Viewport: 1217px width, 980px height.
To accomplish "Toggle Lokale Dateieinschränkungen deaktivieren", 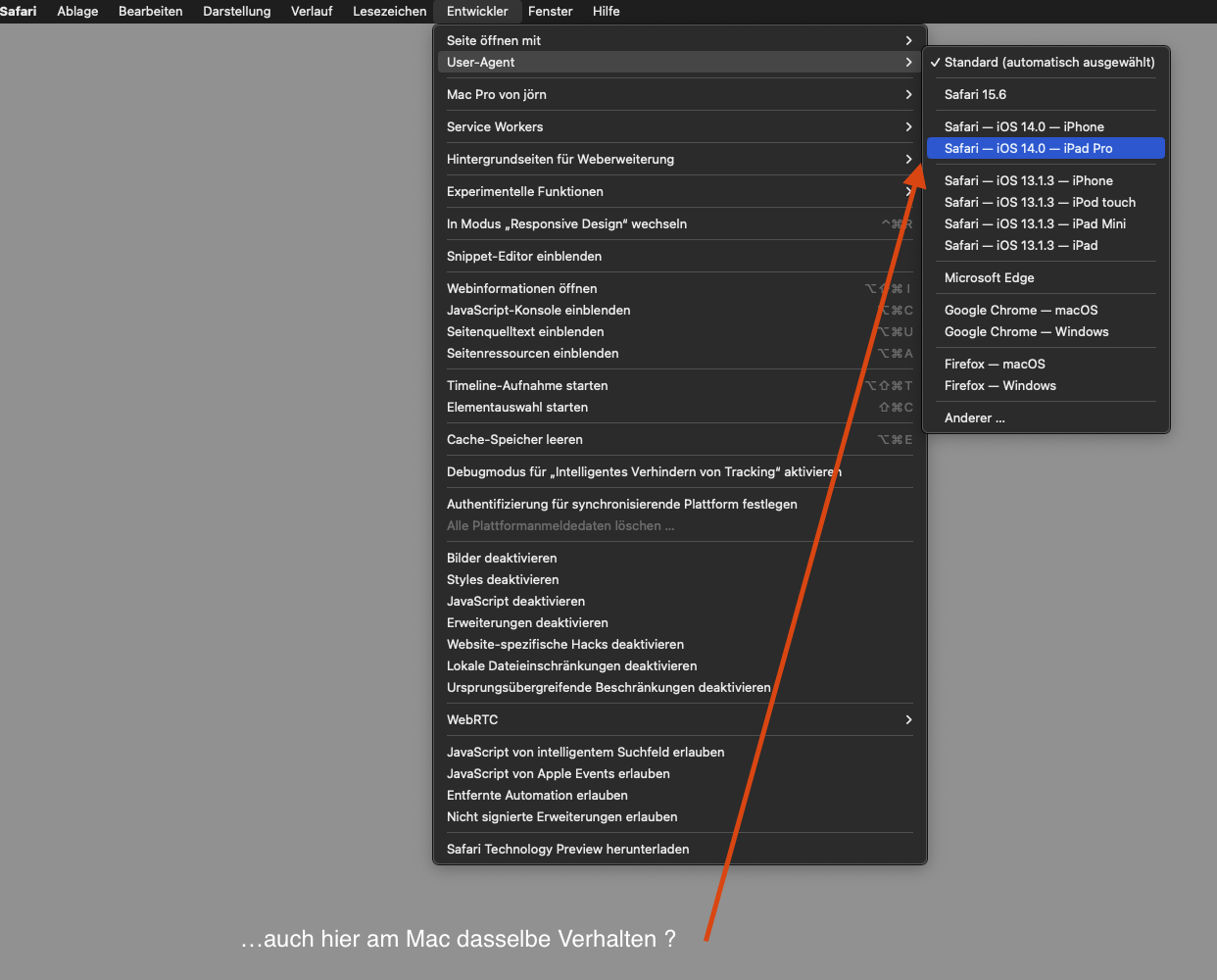I will [x=680, y=665].
